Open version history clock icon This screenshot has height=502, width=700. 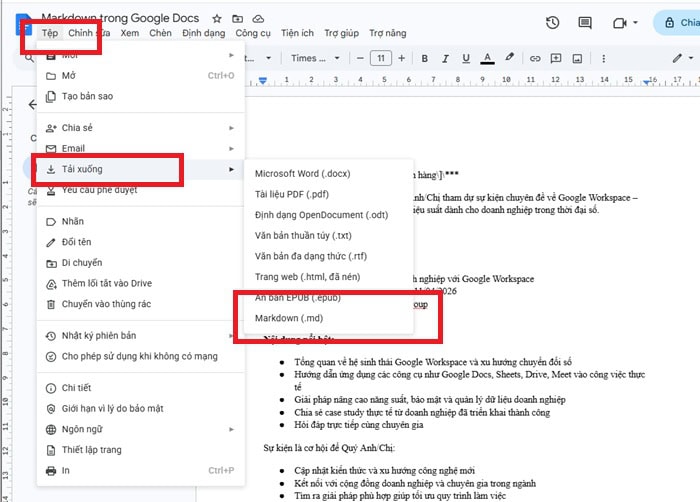553,23
